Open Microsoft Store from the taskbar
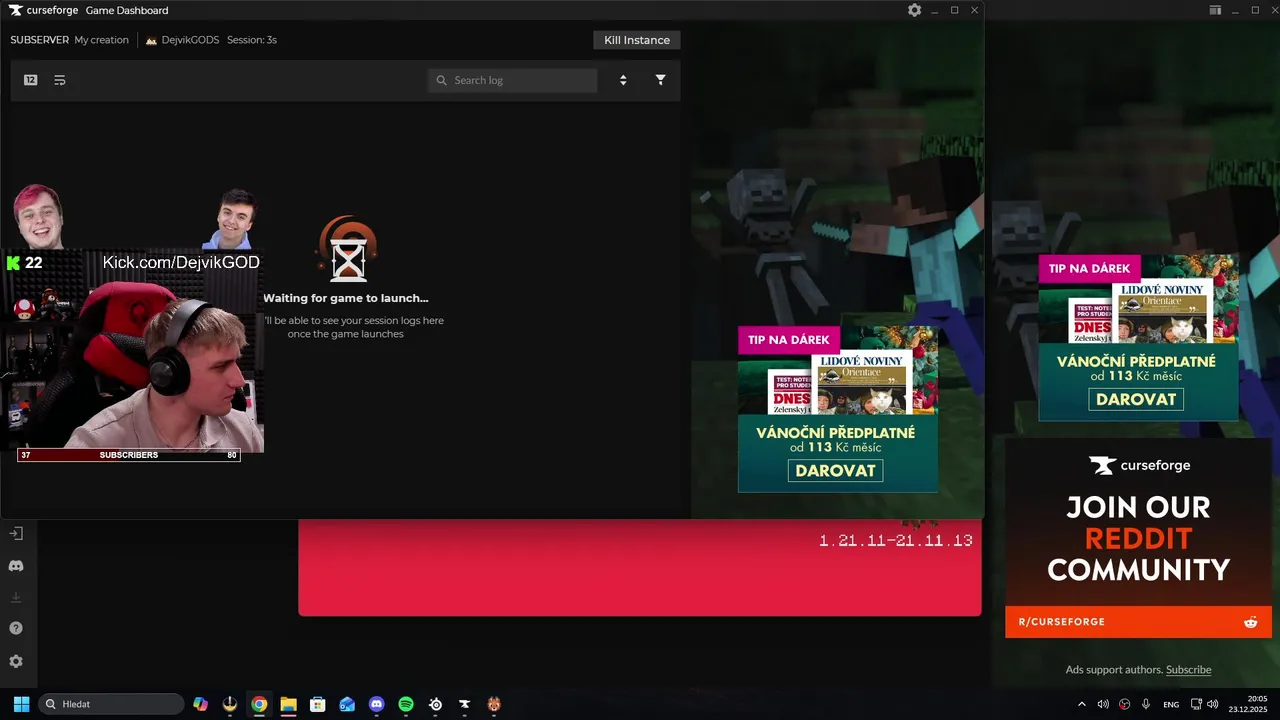Viewport: 1280px width, 720px height. click(318, 704)
